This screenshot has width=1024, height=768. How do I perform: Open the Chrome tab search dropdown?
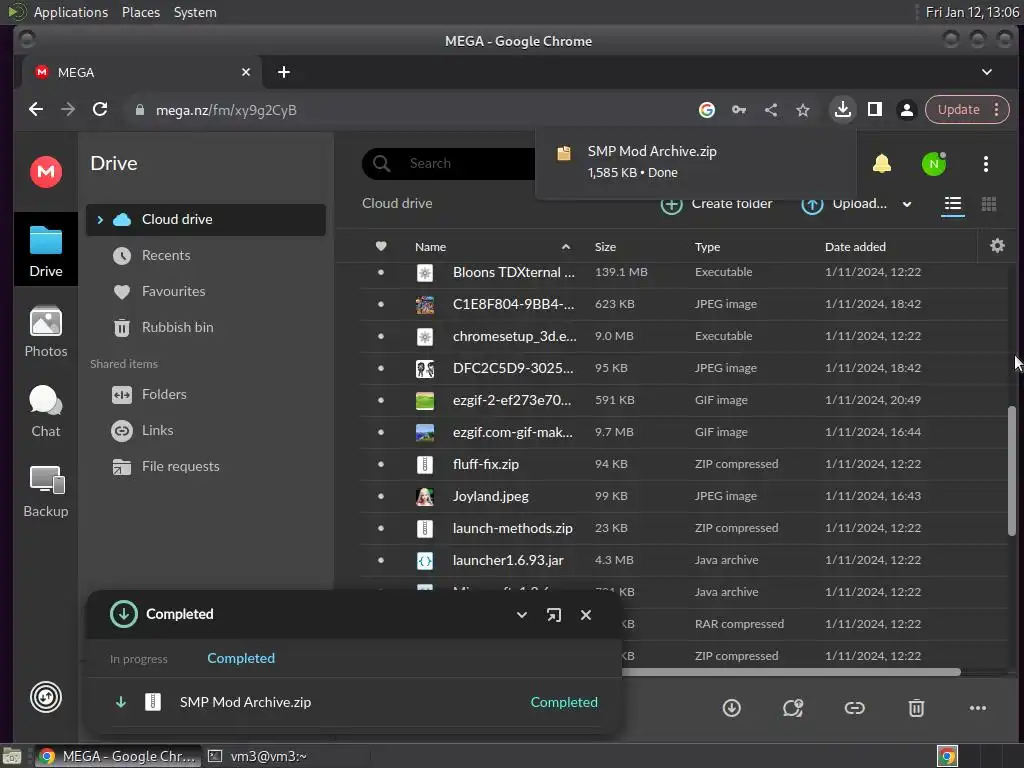click(x=987, y=72)
